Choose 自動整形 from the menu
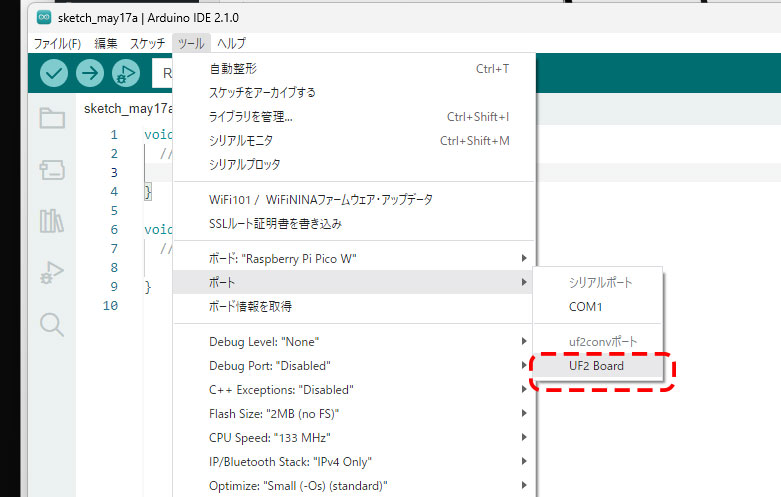The image size is (781, 497). point(354,69)
